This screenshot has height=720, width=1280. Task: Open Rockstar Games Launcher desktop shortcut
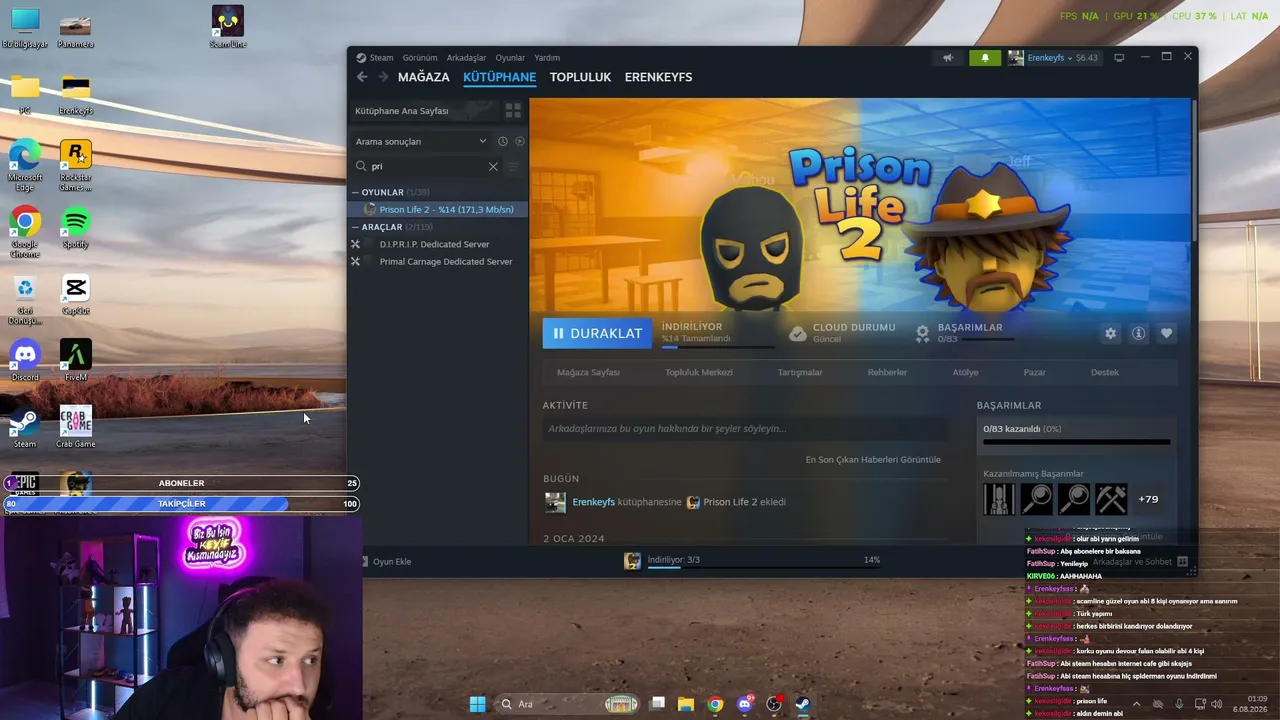pyautogui.click(x=76, y=165)
